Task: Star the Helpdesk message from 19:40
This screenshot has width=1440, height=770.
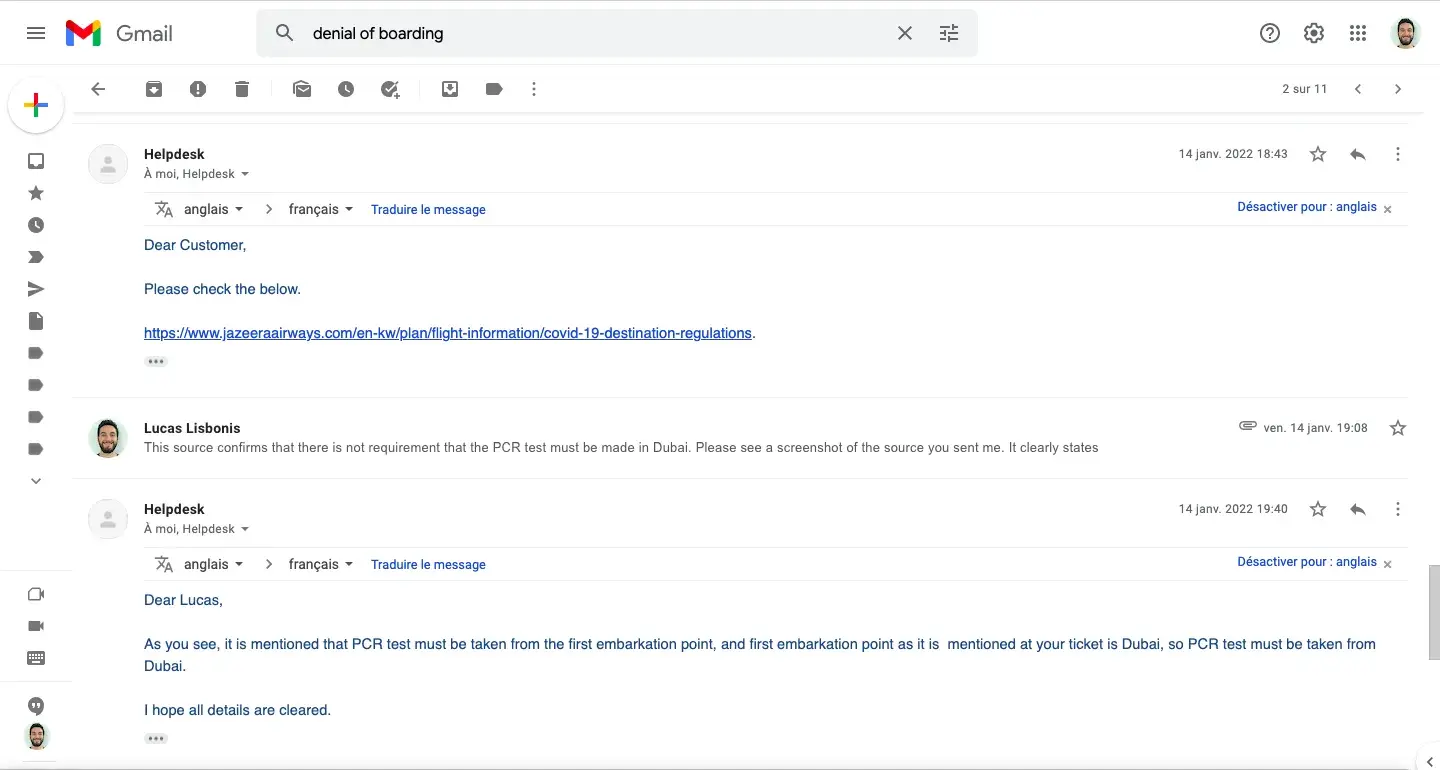Action: click(1318, 509)
